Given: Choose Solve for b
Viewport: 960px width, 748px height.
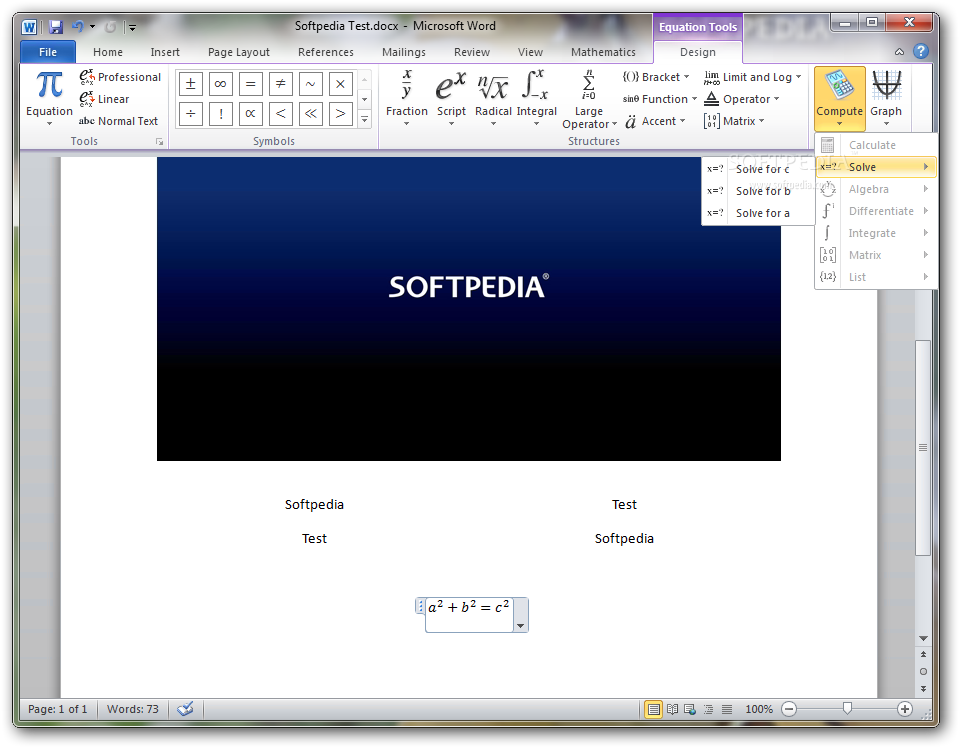Looking at the screenshot, I should coord(758,191).
